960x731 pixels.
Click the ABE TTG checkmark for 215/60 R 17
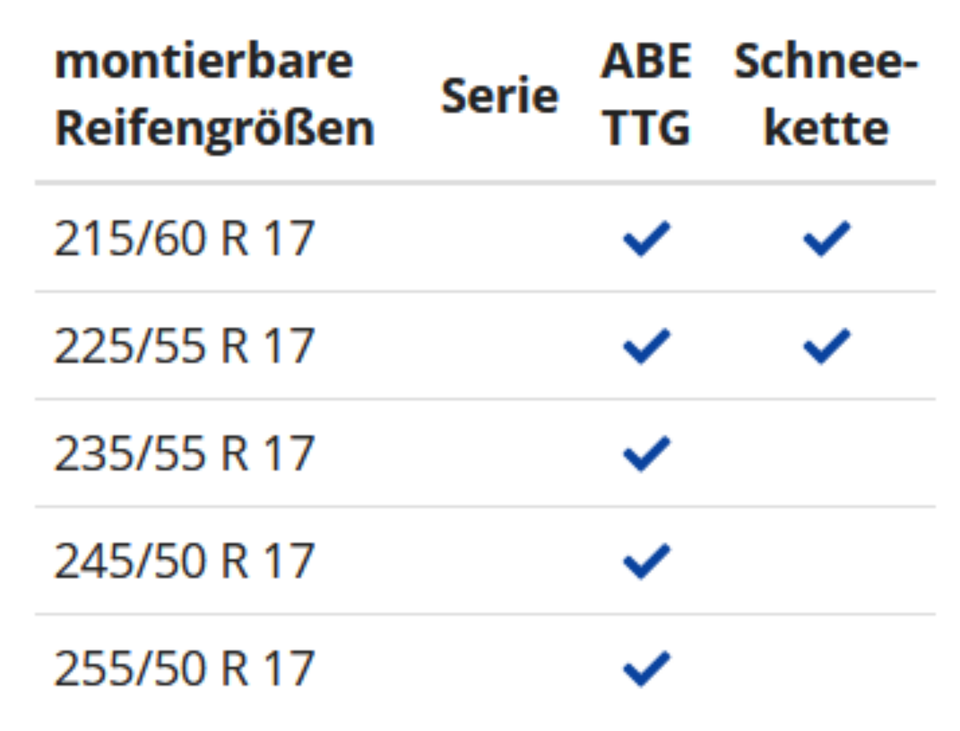(645, 240)
